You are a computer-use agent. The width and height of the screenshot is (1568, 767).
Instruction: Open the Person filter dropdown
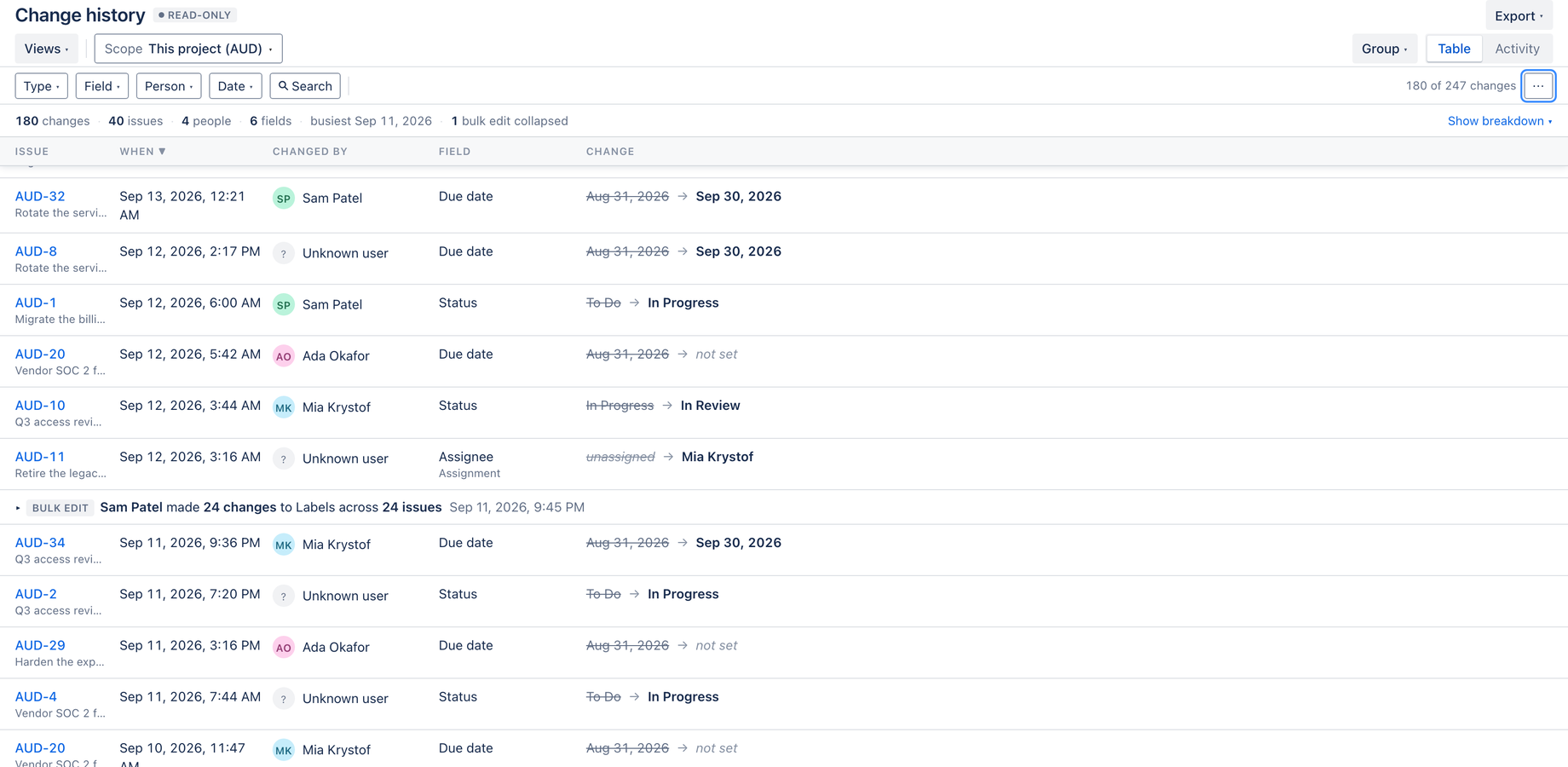pos(169,86)
